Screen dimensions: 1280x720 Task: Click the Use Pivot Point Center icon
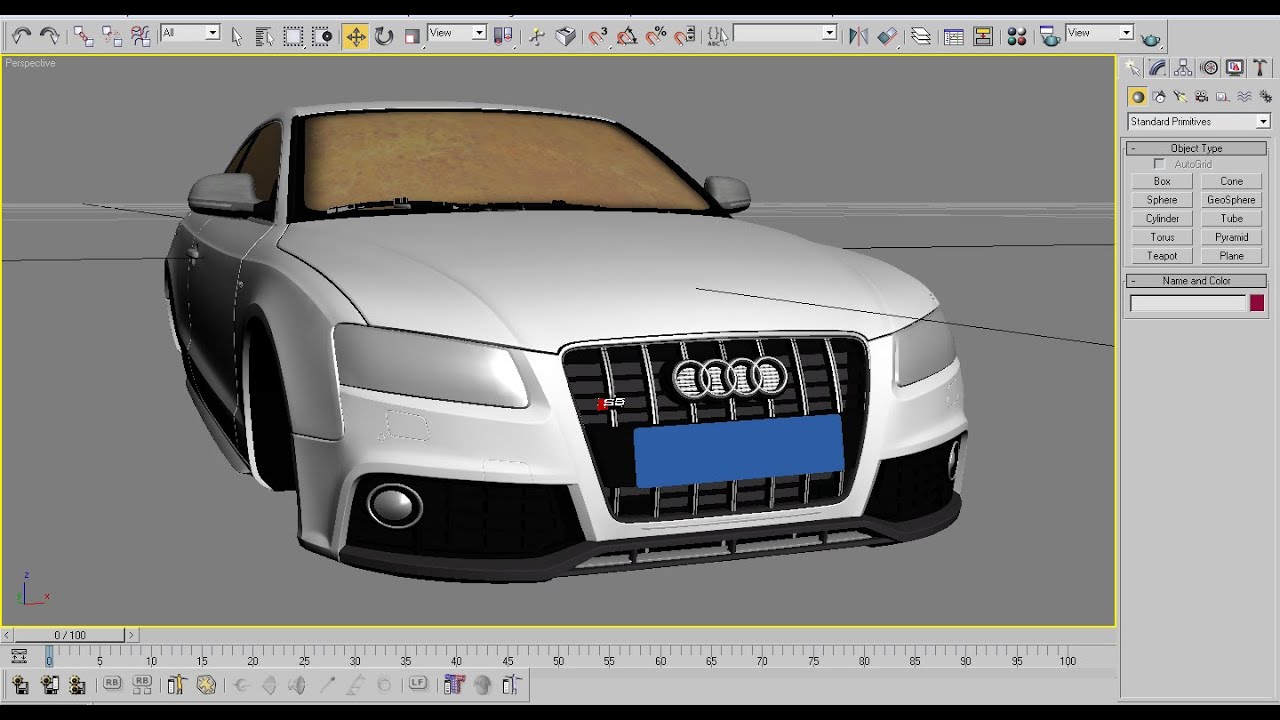click(504, 36)
